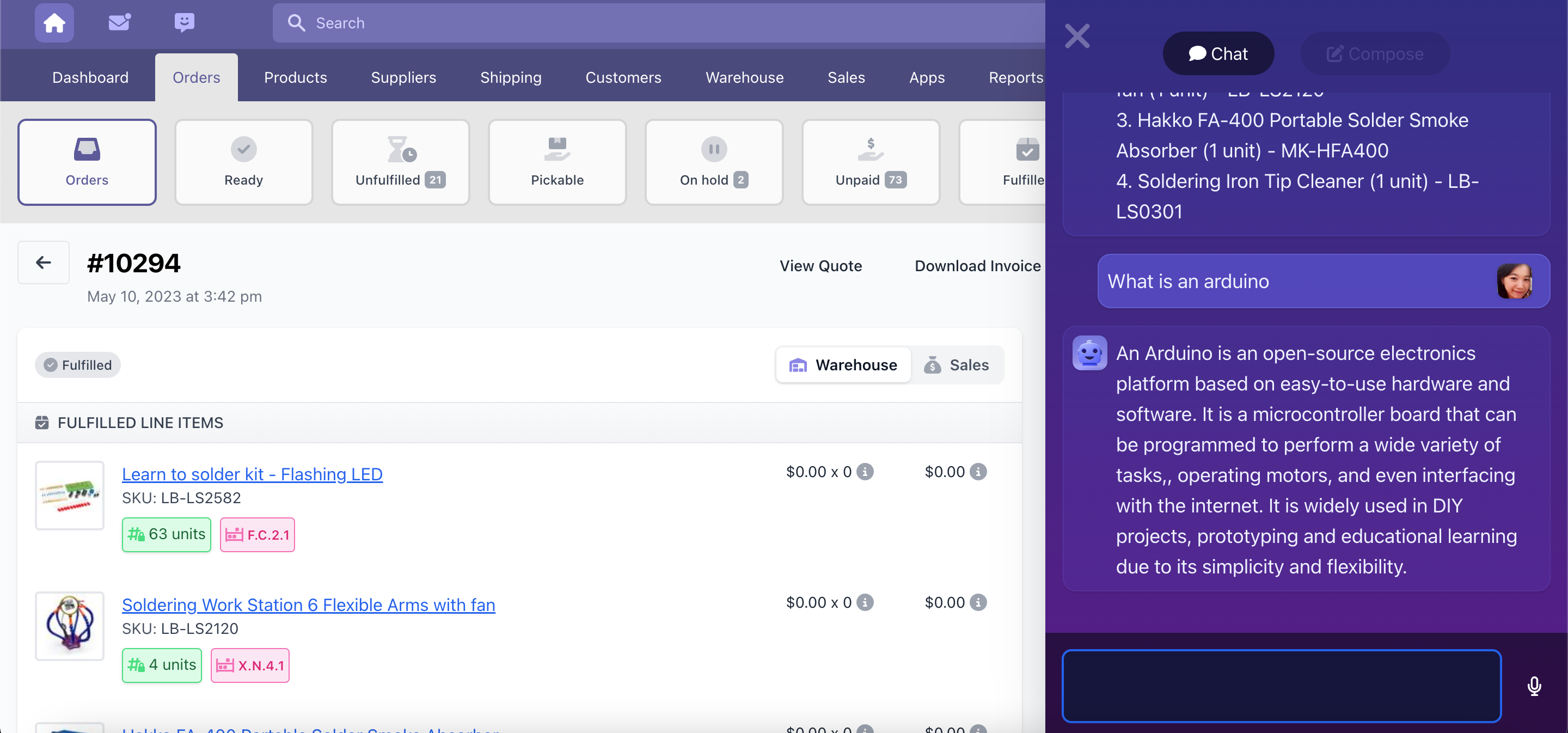Image resolution: width=1568 pixels, height=733 pixels.
Task: Go to the Products tab
Action: tap(295, 77)
